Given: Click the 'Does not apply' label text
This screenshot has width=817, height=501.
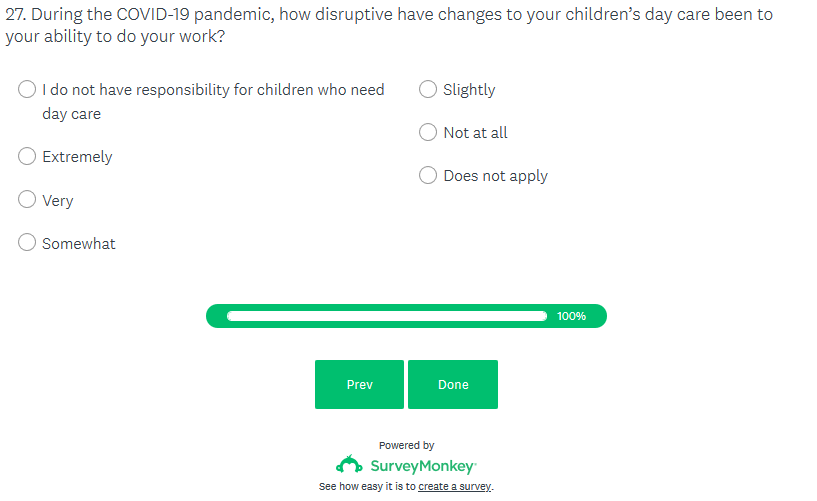Looking at the screenshot, I should click(x=495, y=175).
